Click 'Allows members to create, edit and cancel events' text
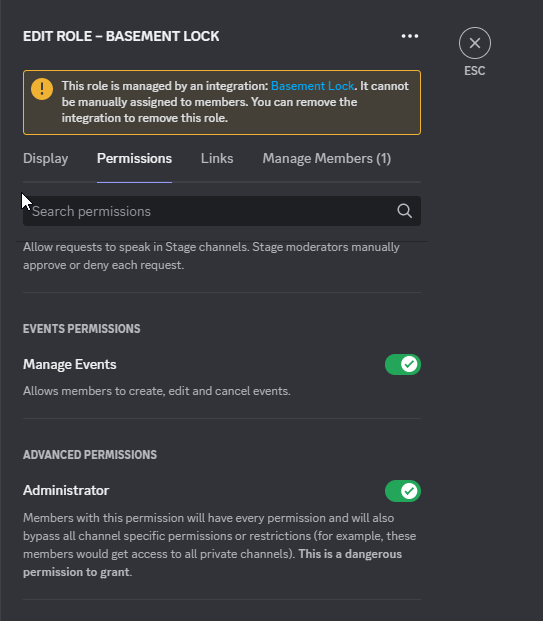Screen dimensions: 543x621 [157, 391]
